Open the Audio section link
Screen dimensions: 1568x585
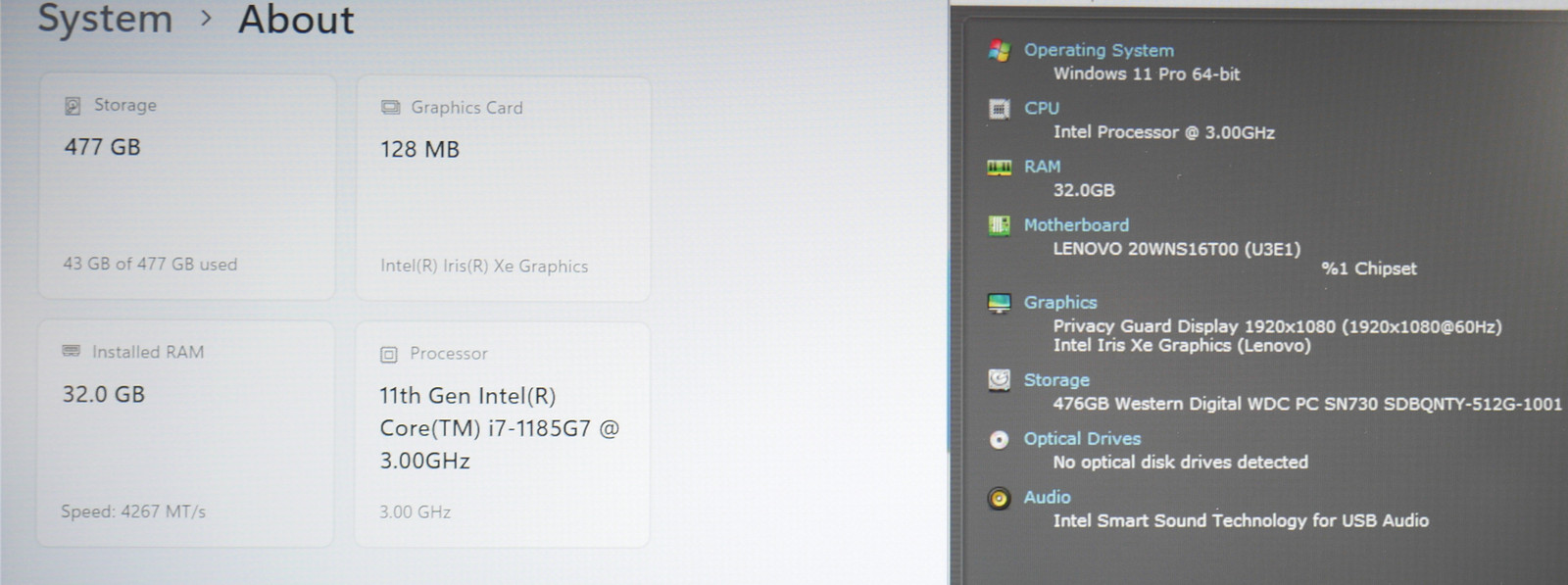coord(1047,498)
